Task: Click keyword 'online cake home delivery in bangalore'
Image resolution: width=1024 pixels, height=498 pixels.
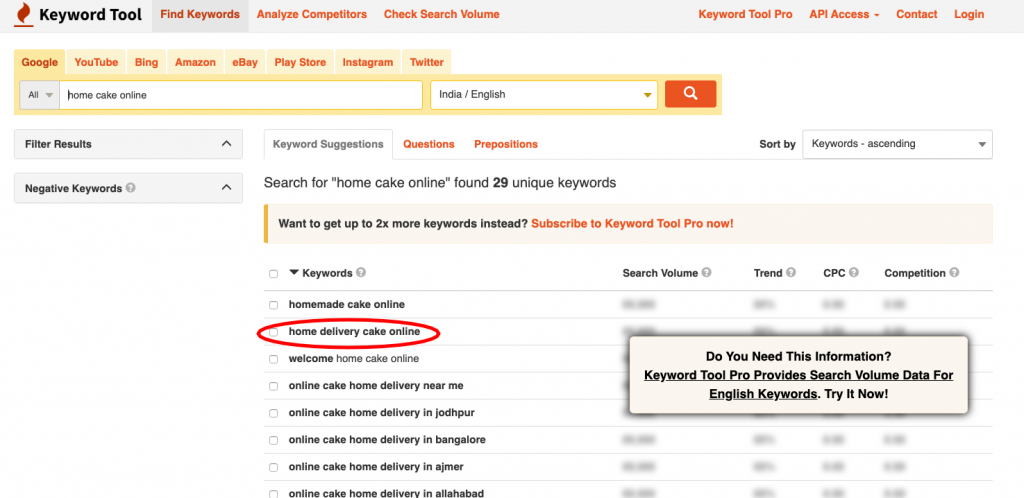Action: pyautogui.click(x=387, y=440)
